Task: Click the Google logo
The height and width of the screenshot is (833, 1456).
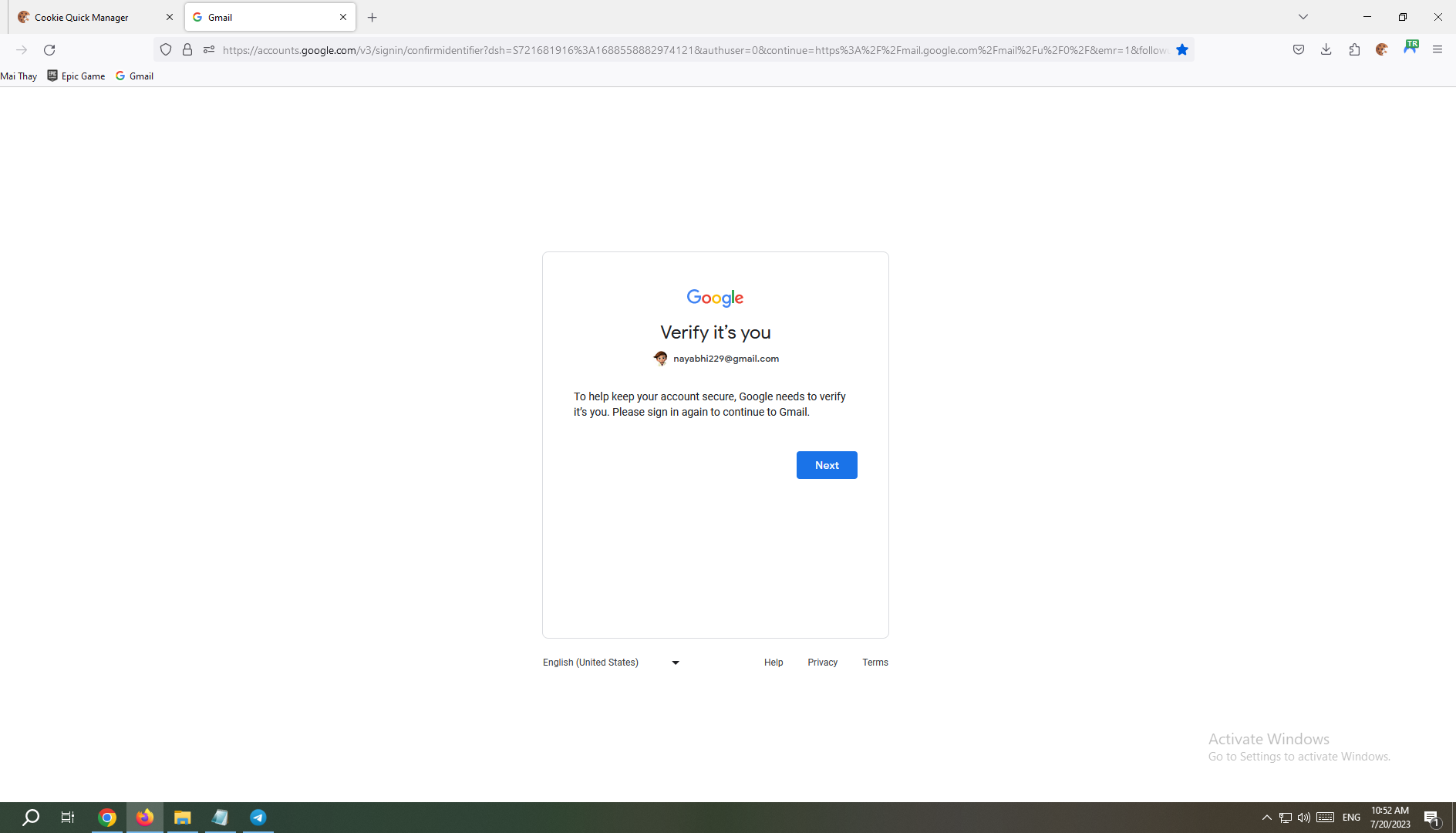Action: [715, 298]
